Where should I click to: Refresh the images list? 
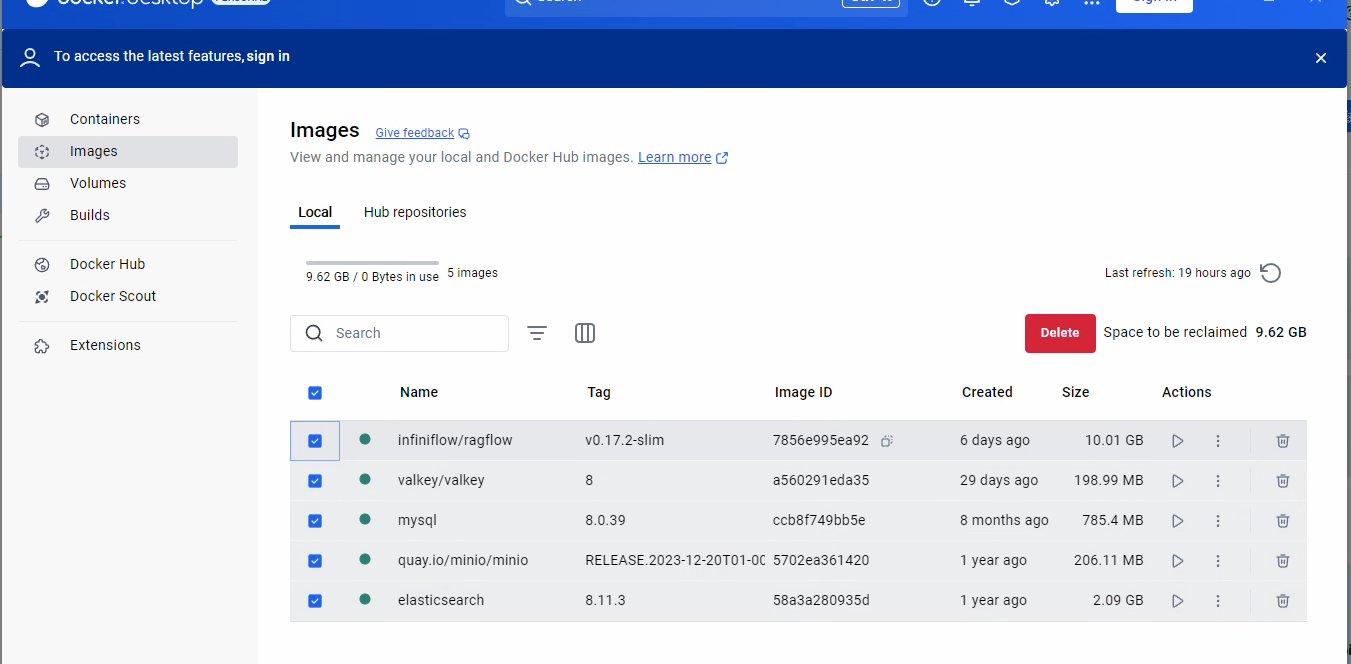click(x=1271, y=273)
